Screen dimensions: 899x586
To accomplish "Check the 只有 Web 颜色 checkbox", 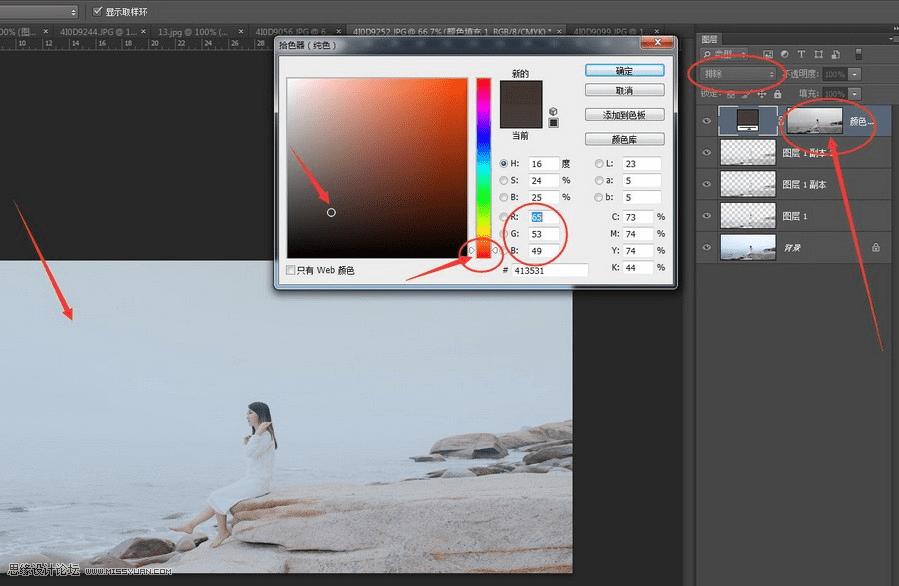I will pyautogui.click(x=290, y=270).
